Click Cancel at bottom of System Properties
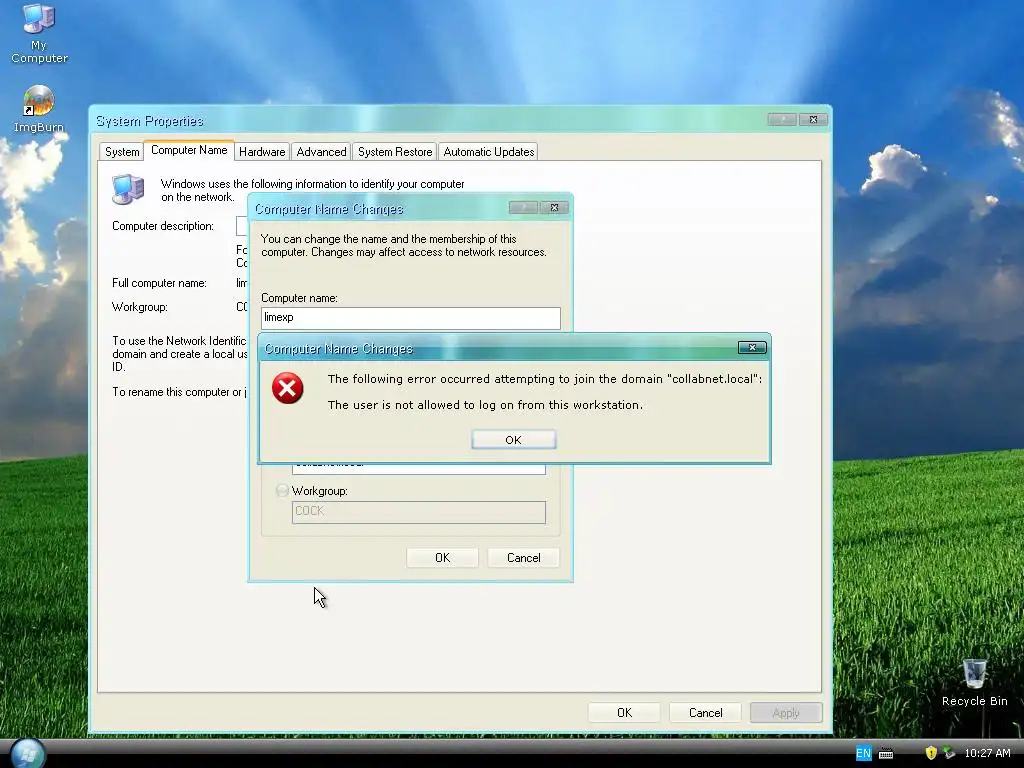The height and width of the screenshot is (768, 1024). [705, 712]
